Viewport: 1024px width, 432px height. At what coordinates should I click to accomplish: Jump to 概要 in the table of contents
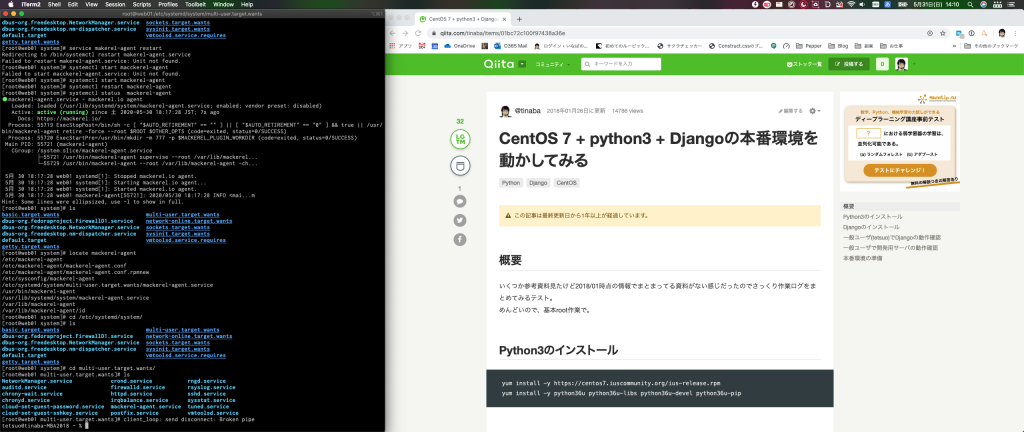849,206
